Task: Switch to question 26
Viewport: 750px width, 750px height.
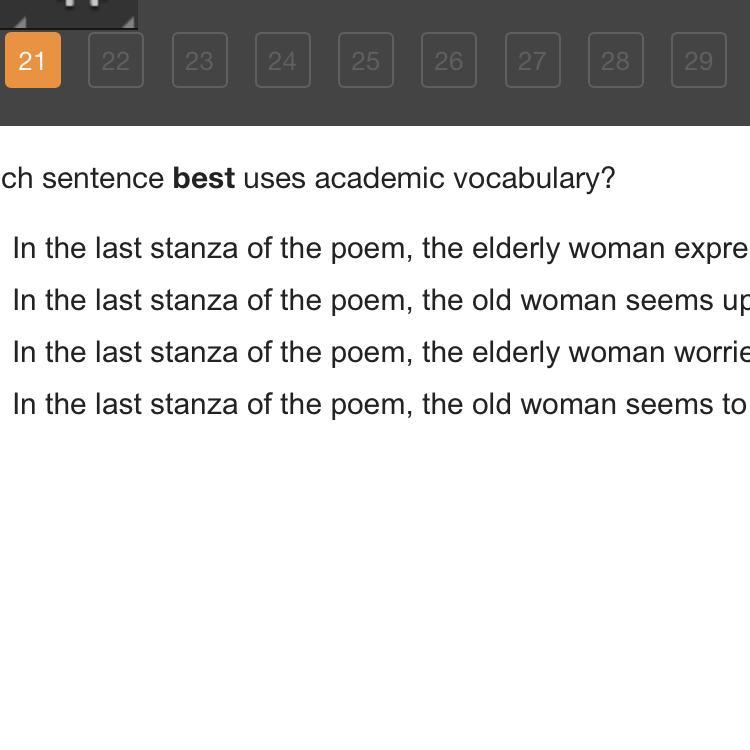Action: (448, 60)
